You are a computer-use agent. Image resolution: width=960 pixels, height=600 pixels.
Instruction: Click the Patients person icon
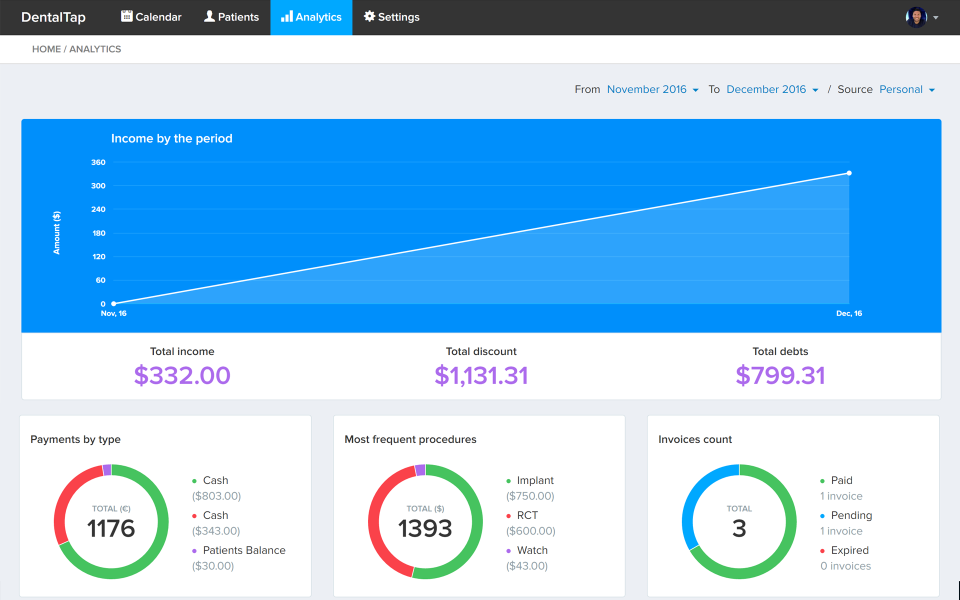(x=209, y=16)
